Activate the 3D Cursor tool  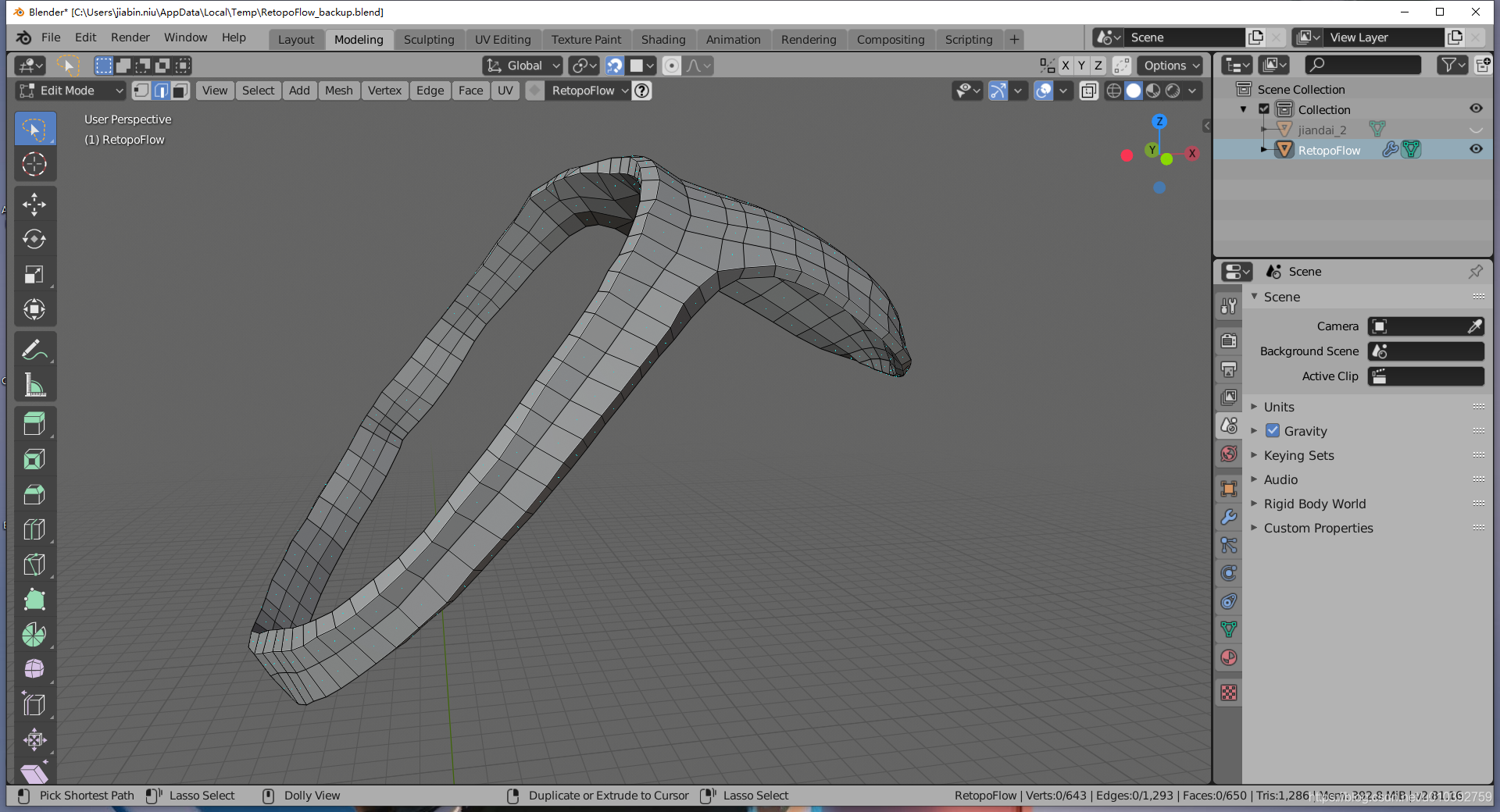point(34,164)
